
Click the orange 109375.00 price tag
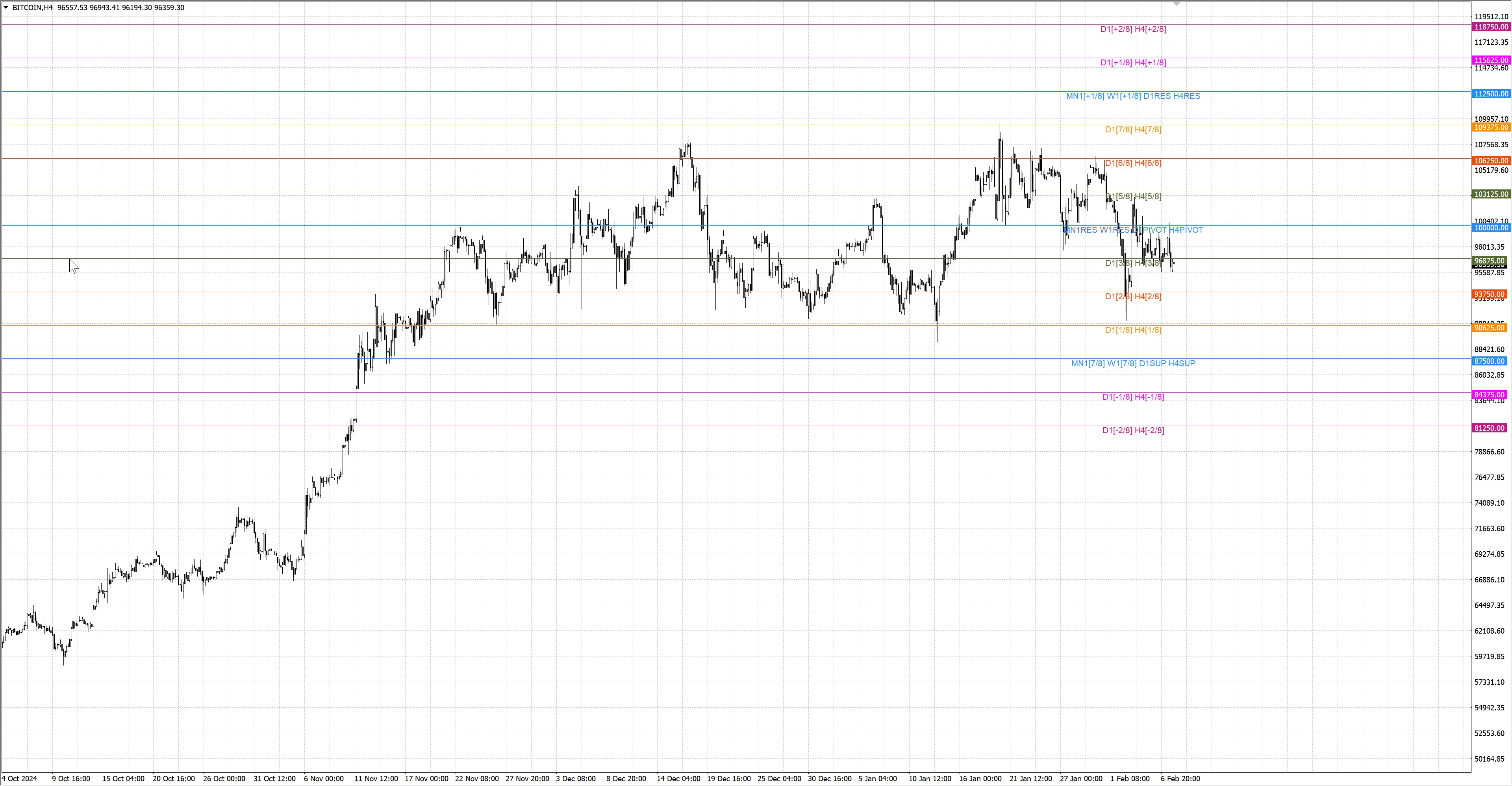coord(1491,127)
